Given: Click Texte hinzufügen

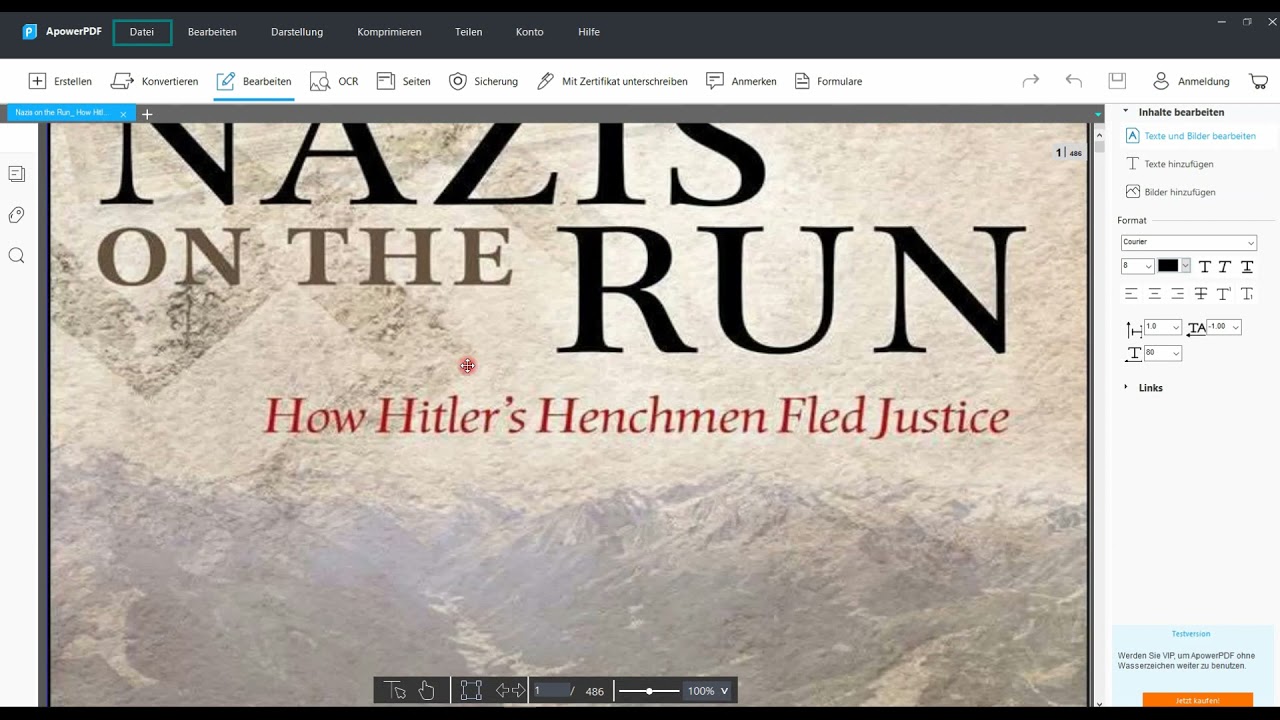Looking at the screenshot, I should [1170, 164].
